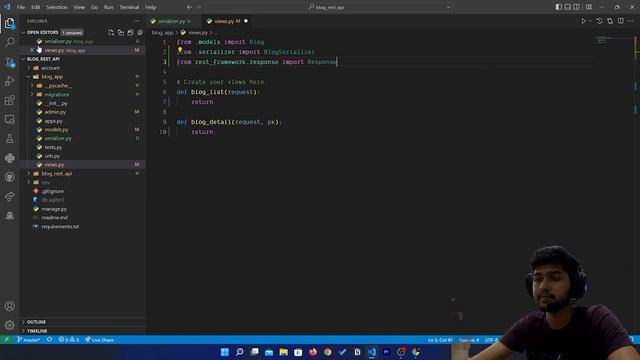
Task: Click the sync changes status bar icon
Action: (x=49, y=340)
